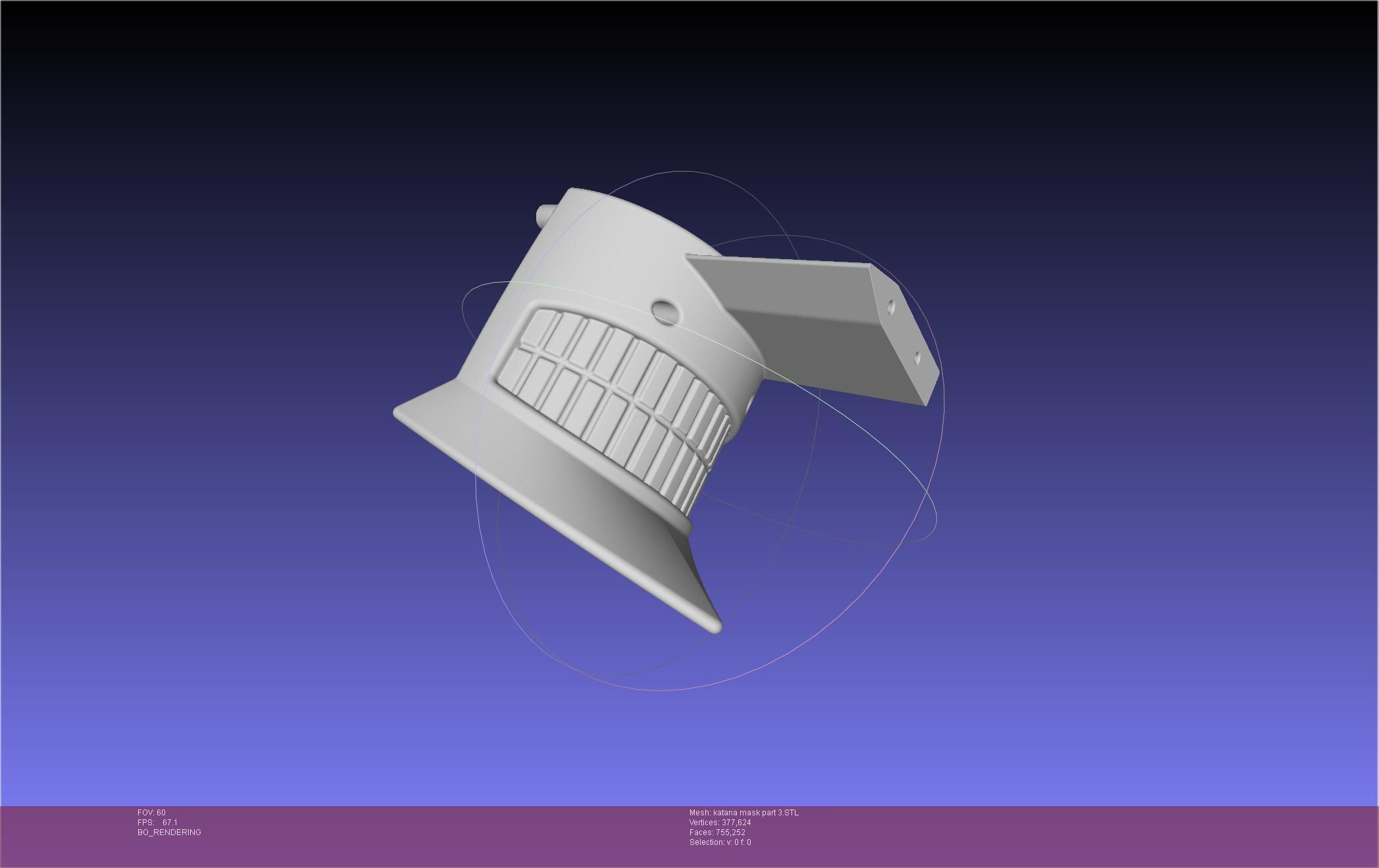Click the 'Faces: 755,252' info line
The width and height of the screenshot is (1379, 868).
point(717,832)
